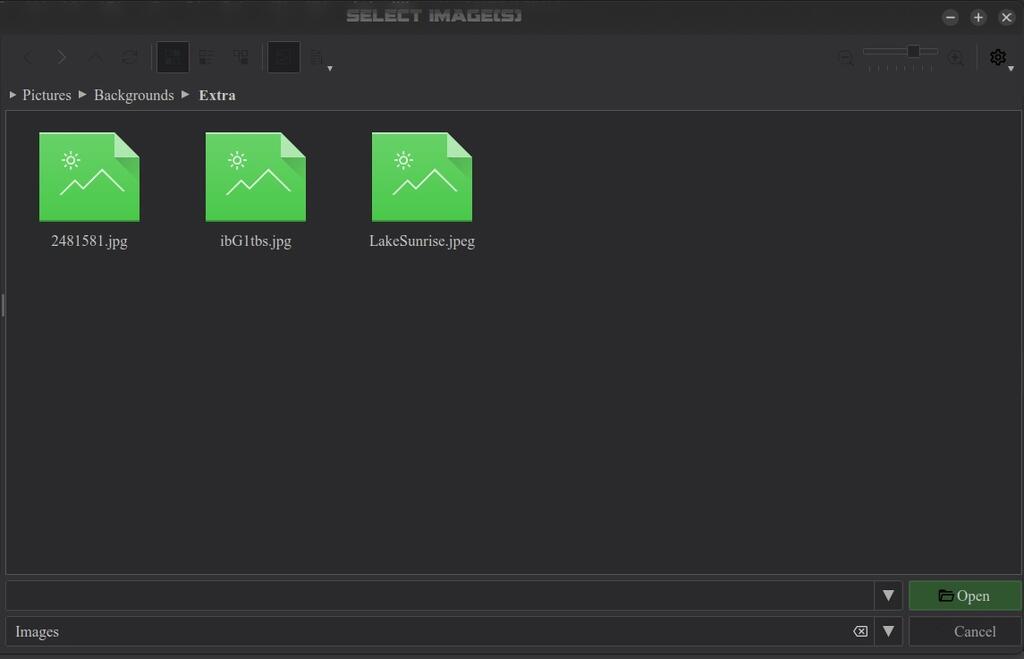This screenshot has height=659, width=1024.
Task: Expand the Images filter dropdown
Action: (x=888, y=631)
